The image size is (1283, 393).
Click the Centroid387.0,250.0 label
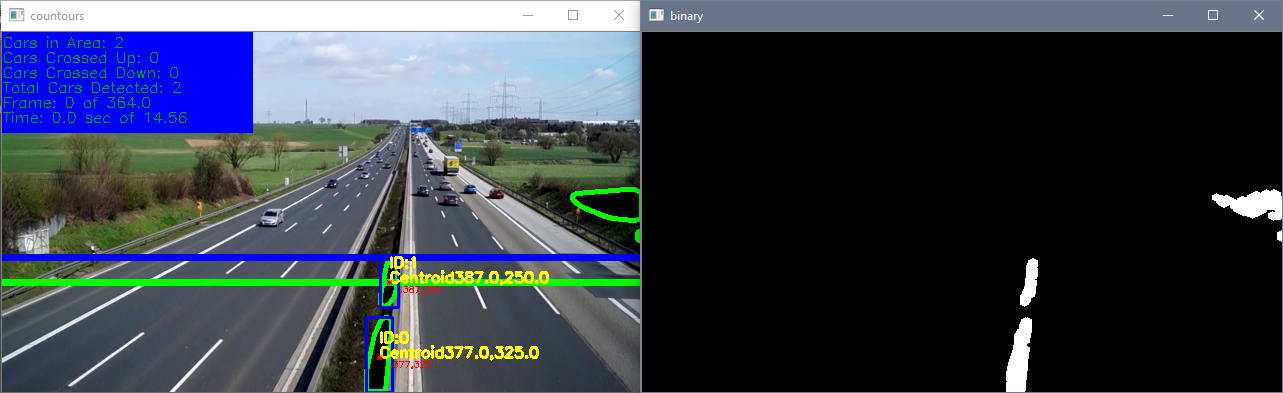[x=469, y=278]
